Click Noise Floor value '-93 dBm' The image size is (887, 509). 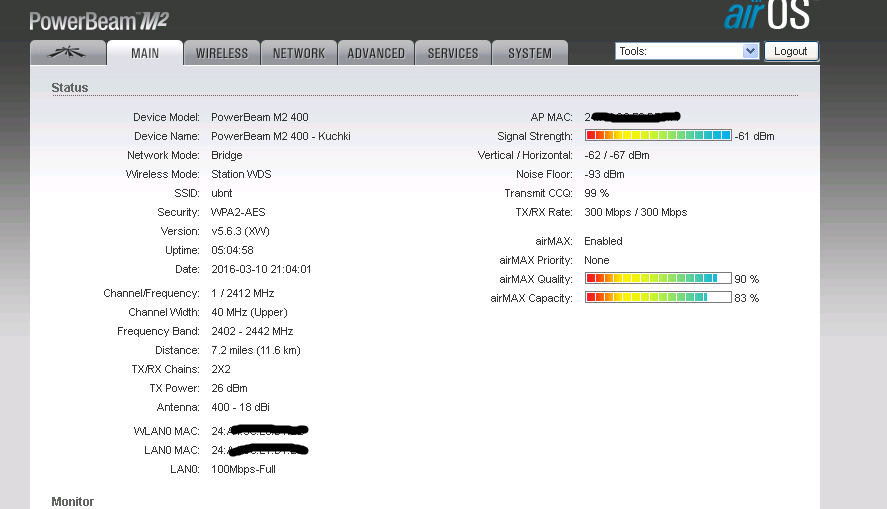click(604, 174)
